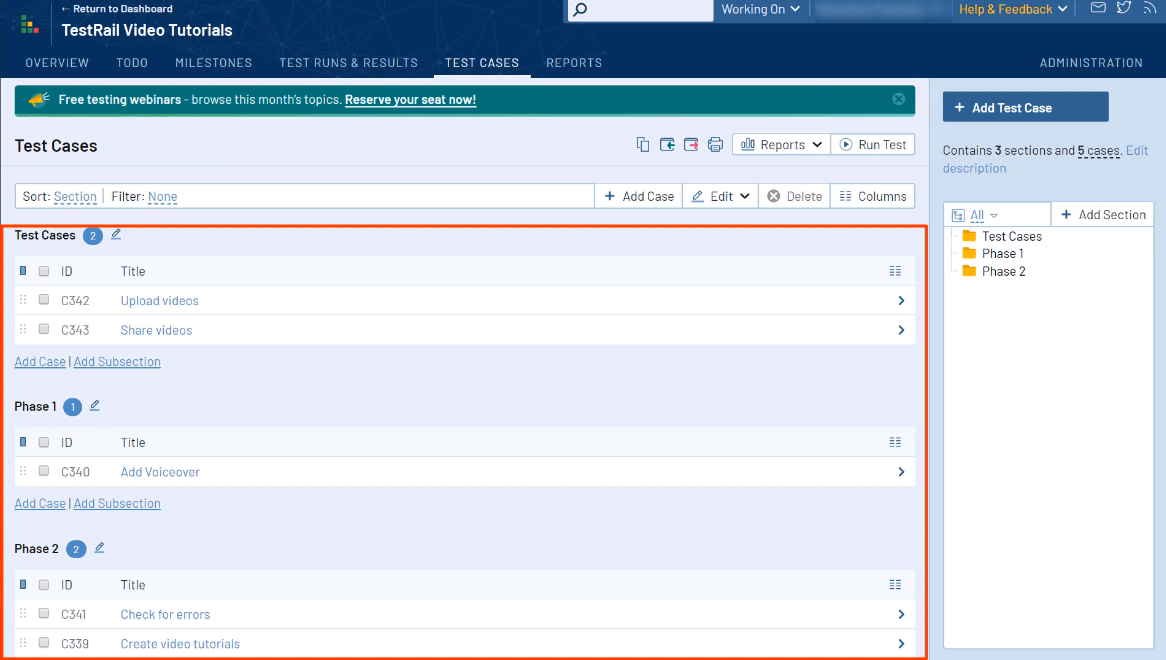Click column settings icon in Phase 1 table
This screenshot has height=660, width=1166.
pos(895,442)
